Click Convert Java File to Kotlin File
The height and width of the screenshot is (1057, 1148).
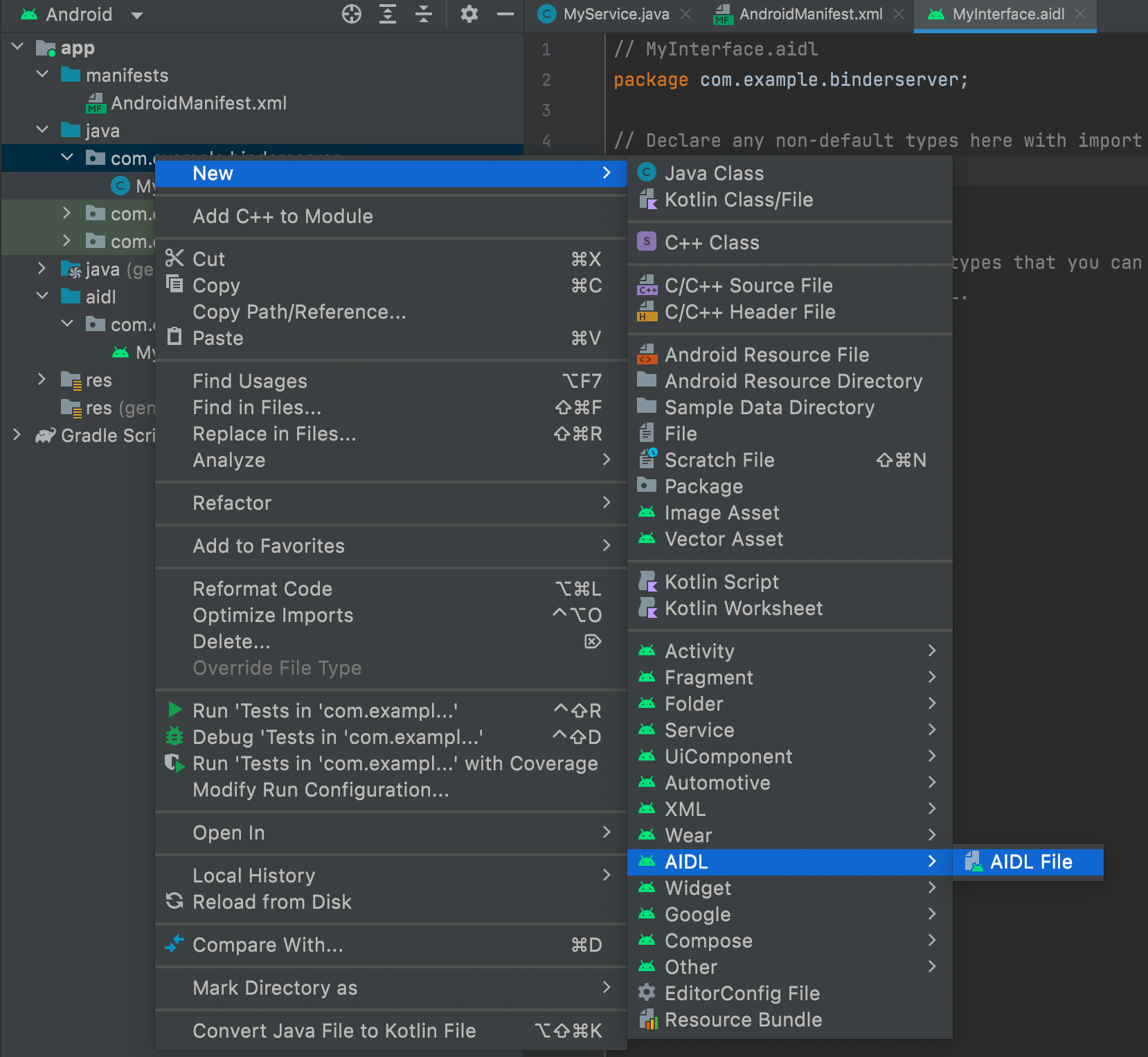(x=391, y=1031)
